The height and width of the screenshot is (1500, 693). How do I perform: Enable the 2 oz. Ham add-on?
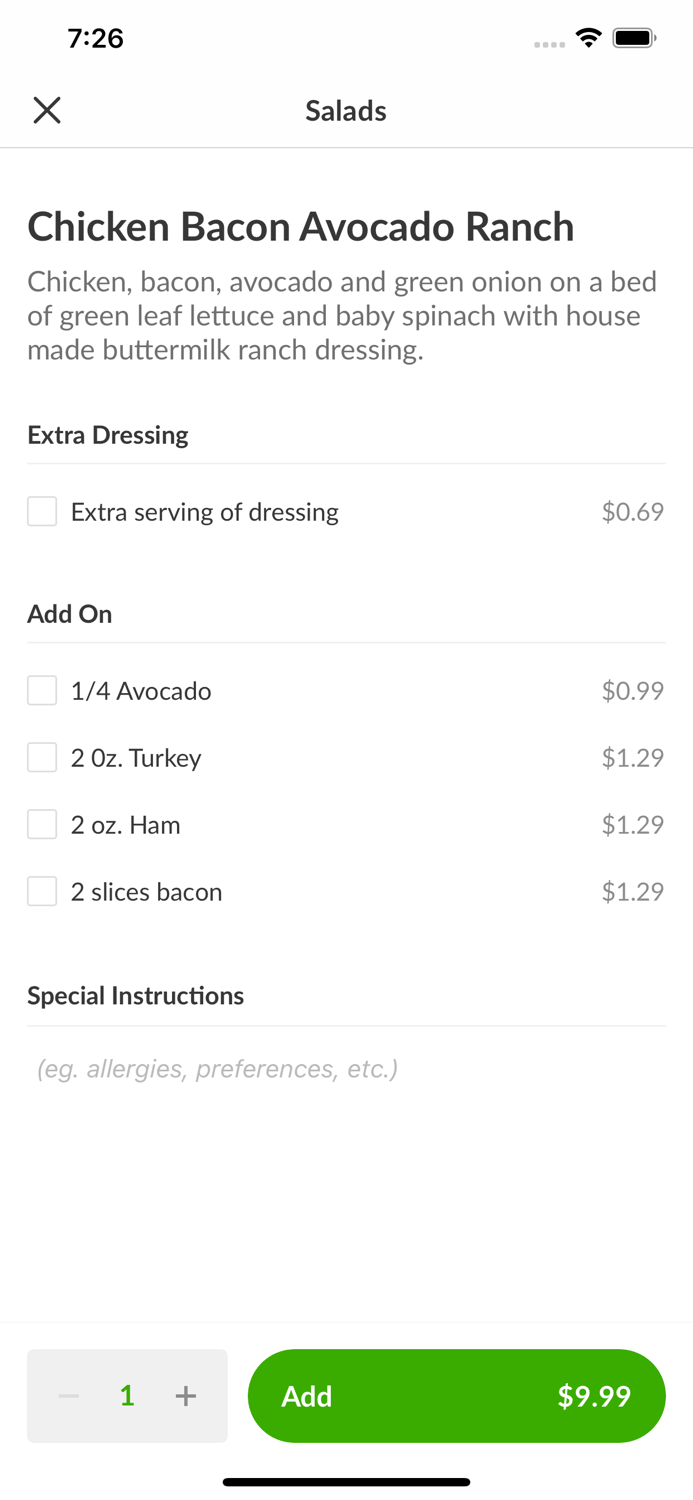click(x=42, y=825)
